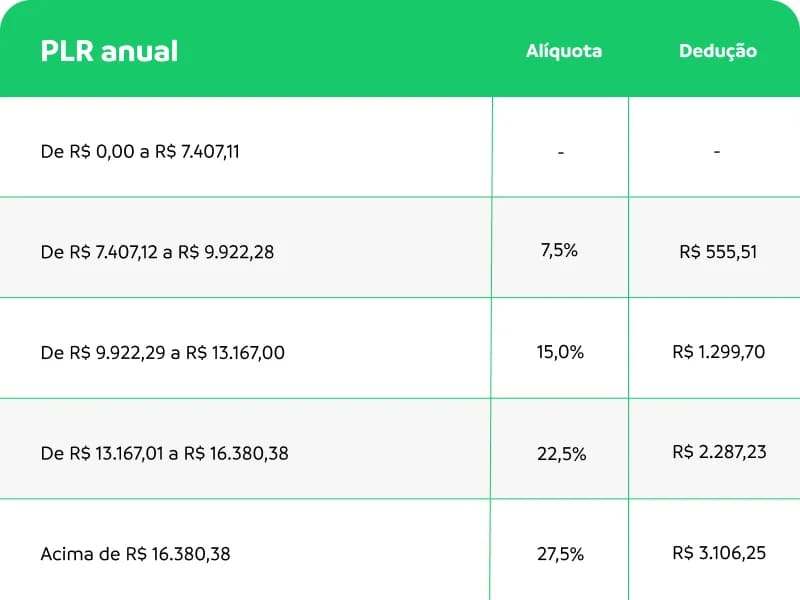Image resolution: width=800 pixels, height=600 pixels.
Task: Select the Dedução column header
Action: click(718, 51)
